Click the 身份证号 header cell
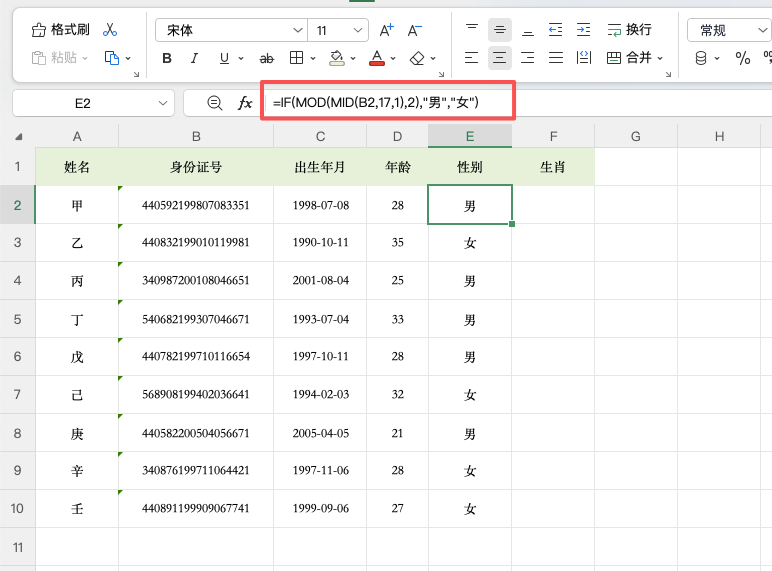 (196, 167)
